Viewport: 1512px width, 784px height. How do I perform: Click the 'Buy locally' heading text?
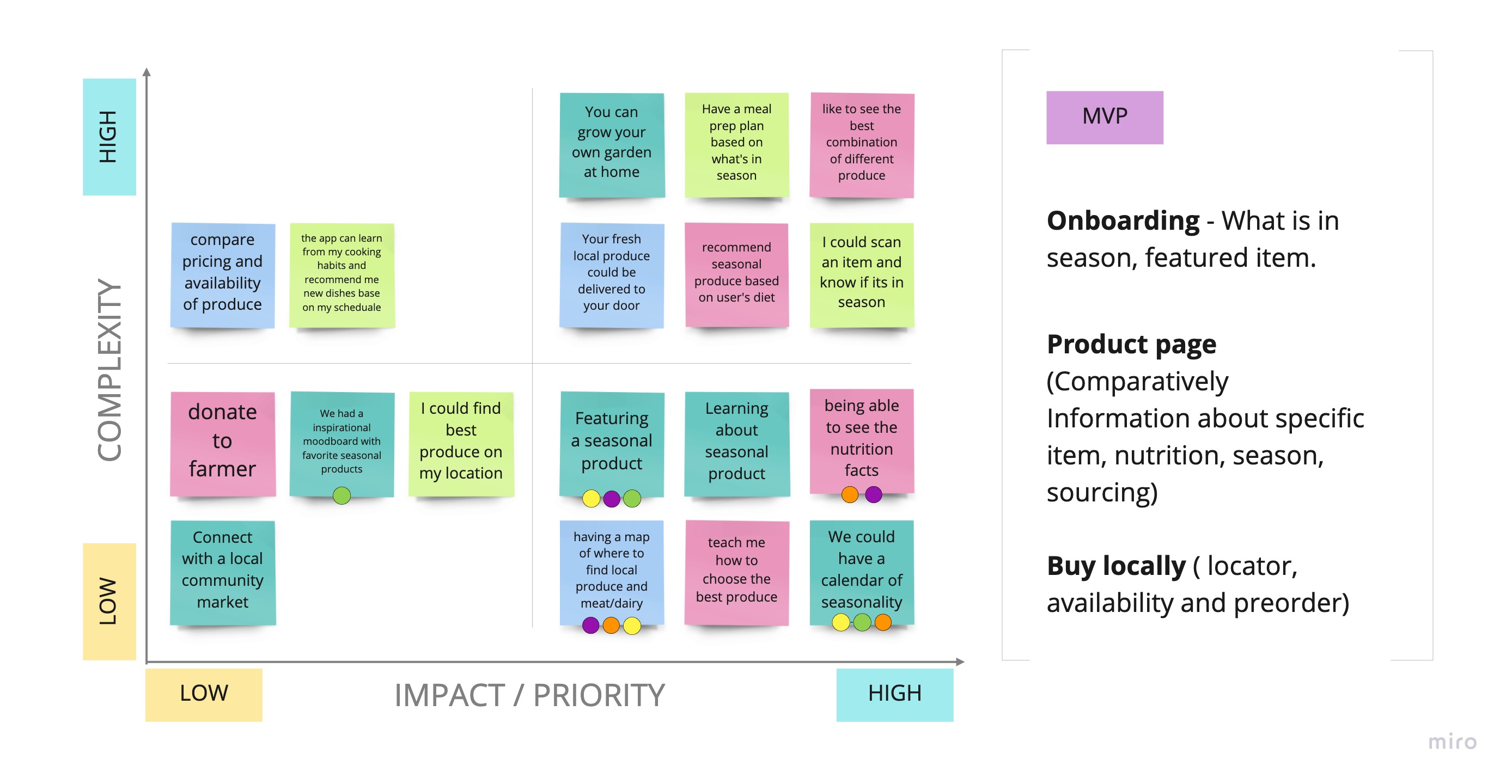[1117, 566]
